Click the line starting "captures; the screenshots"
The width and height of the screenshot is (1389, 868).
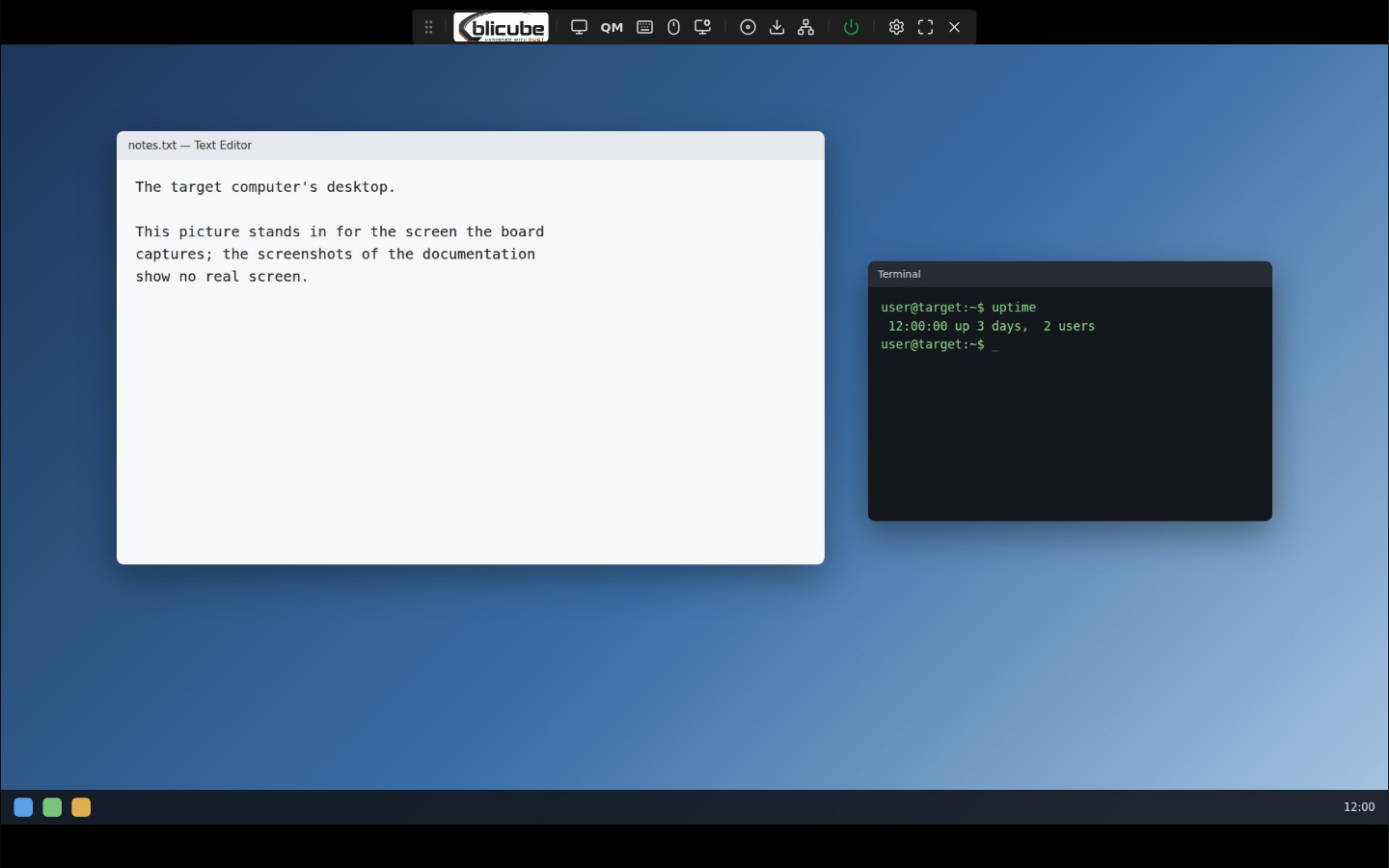coord(335,254)
